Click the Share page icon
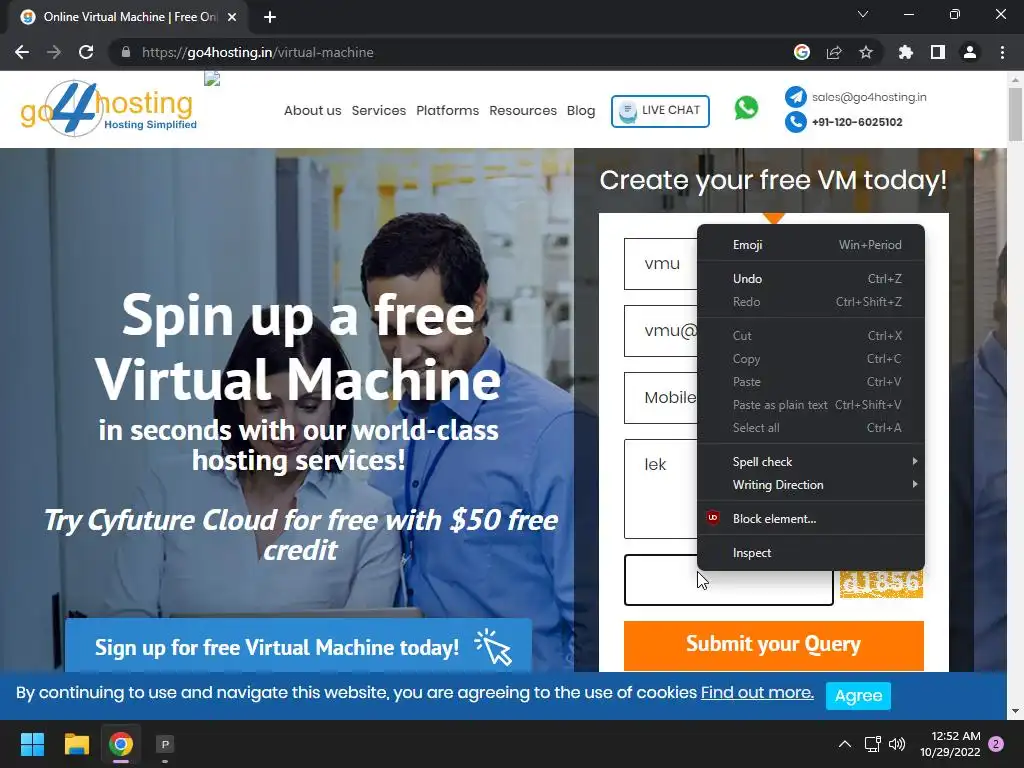 [x=834, y=52]
